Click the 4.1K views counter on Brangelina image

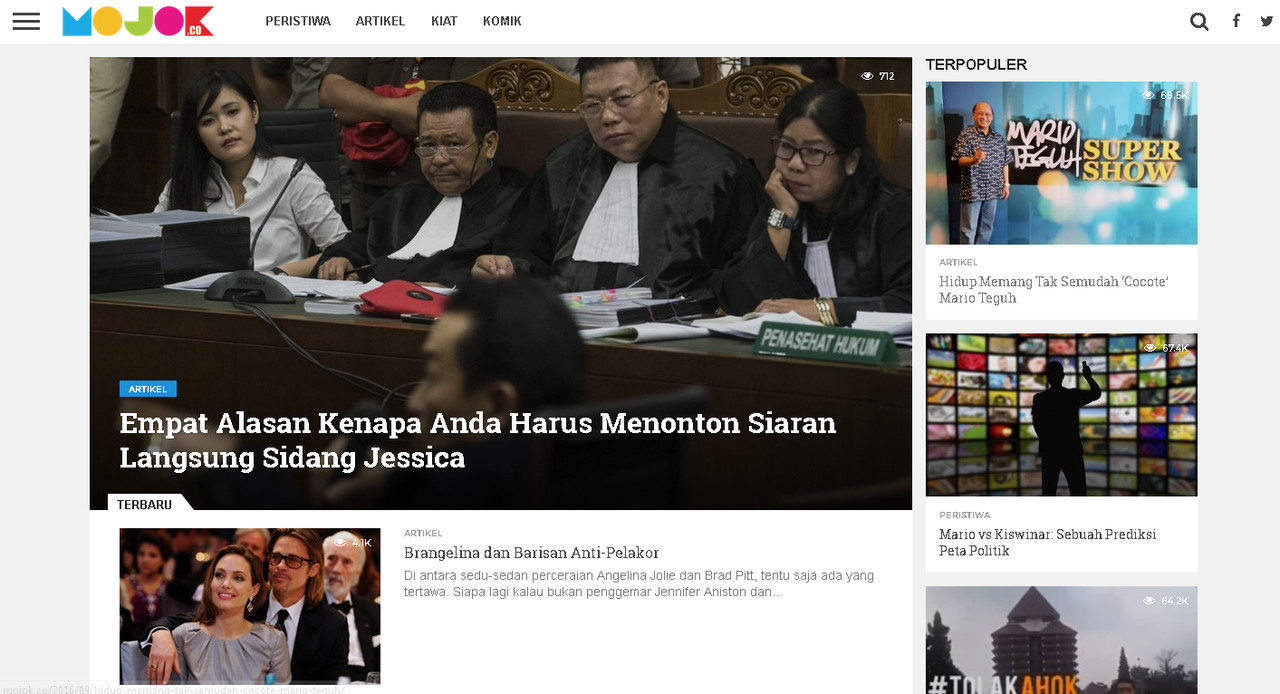(x=352, y=543)
